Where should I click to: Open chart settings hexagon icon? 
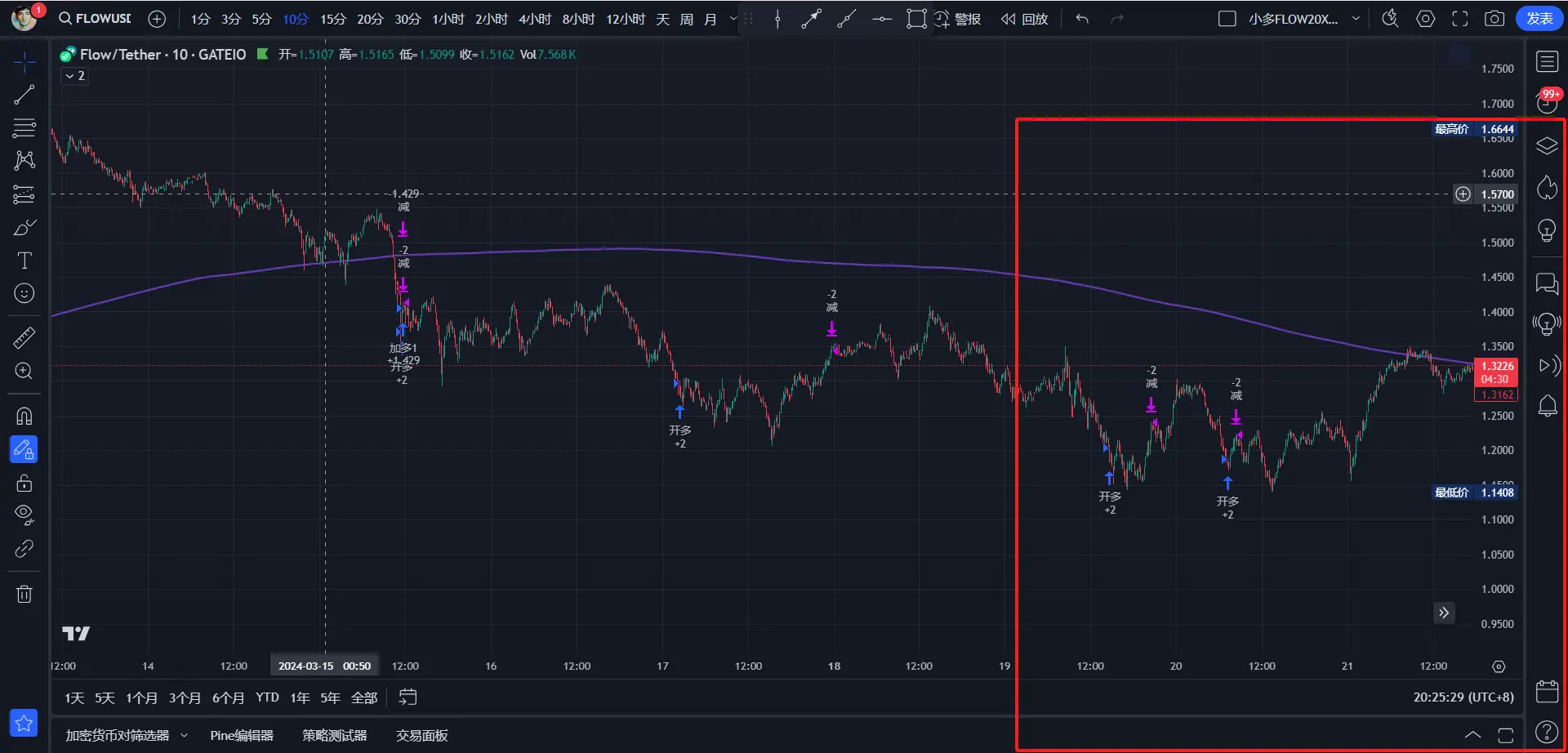click(x=1425, y=19)
